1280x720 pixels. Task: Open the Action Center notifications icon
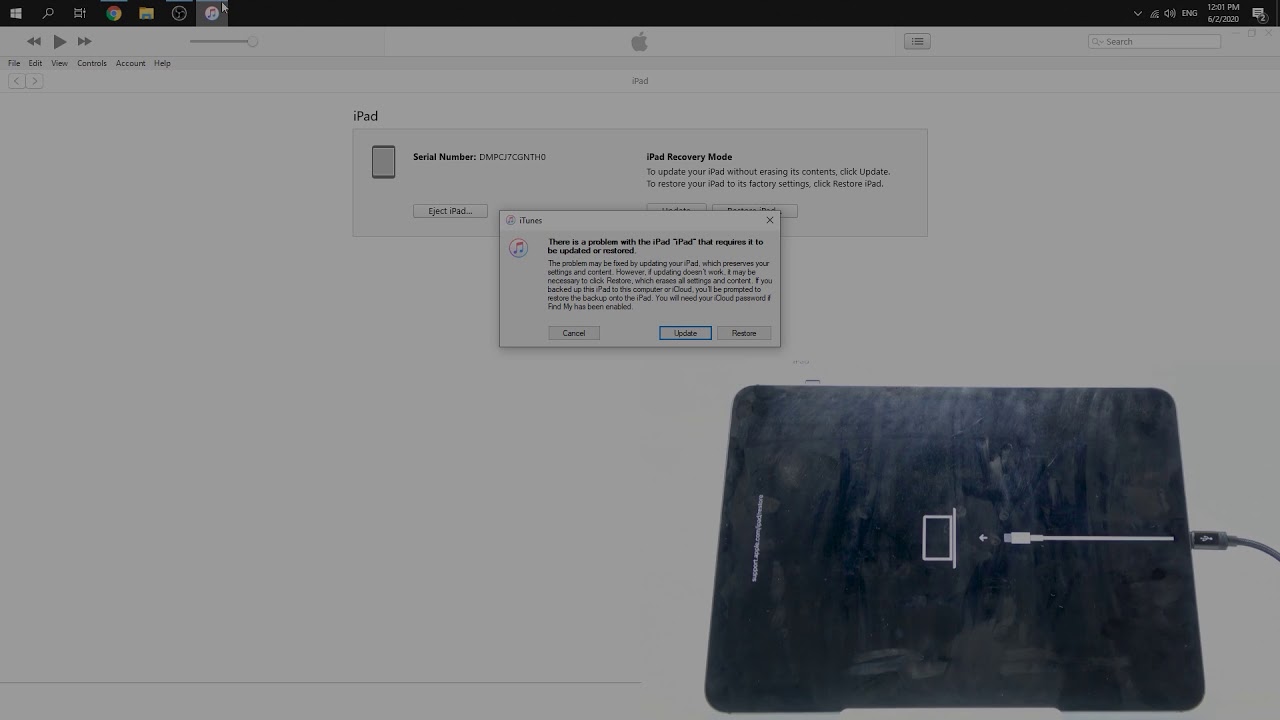1259,13
